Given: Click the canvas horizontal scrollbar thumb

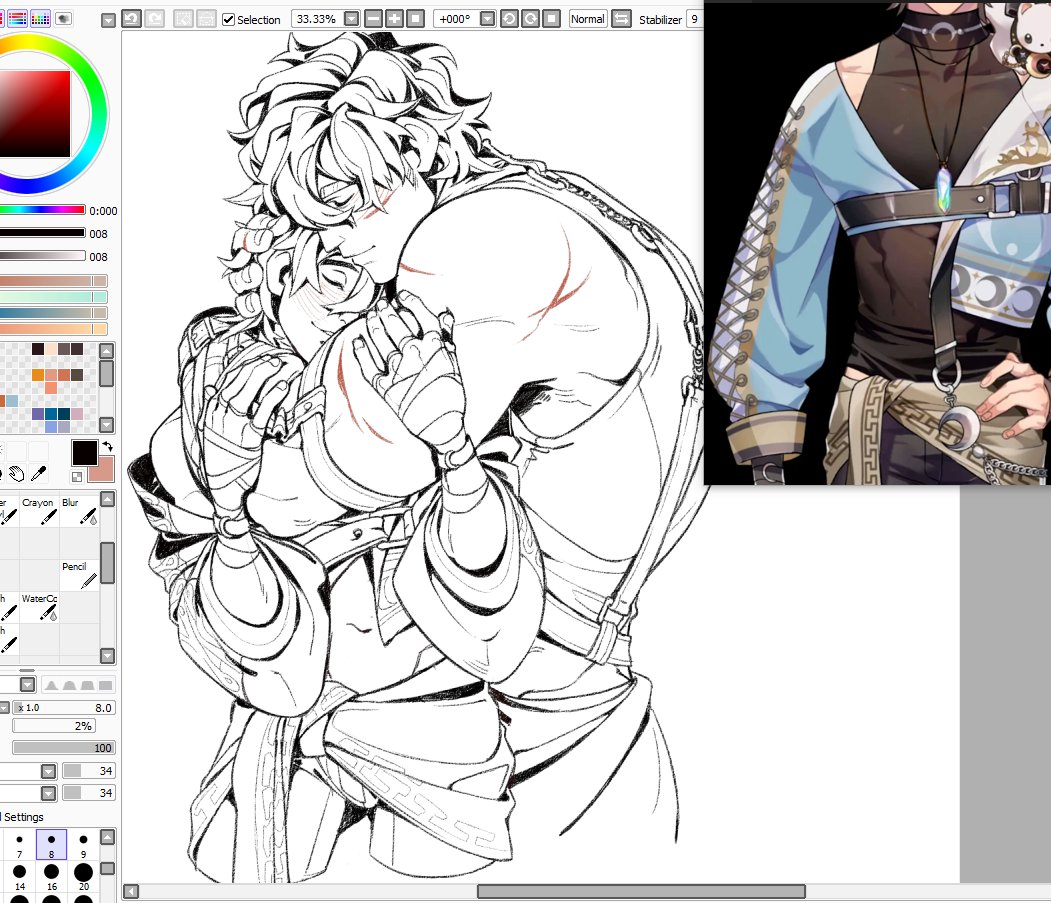Looking at the screenshot, I should 641,891.
